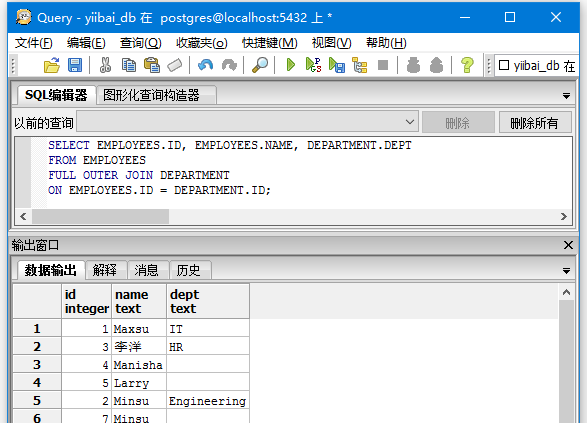Click the Open file folder icon
Screen dimensions: 587x423
click(52, 65)
